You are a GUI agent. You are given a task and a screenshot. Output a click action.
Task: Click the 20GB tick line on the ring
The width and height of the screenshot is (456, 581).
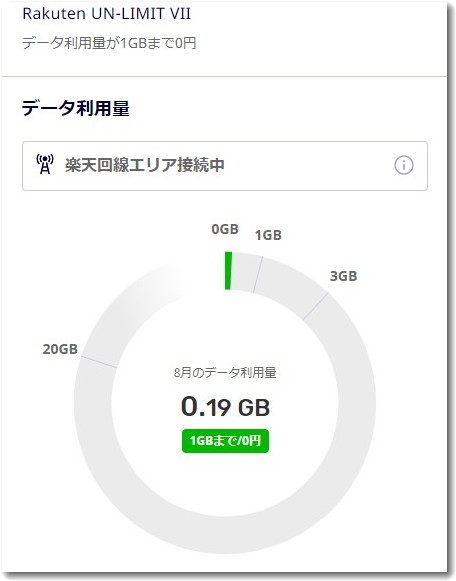(99, 362)
